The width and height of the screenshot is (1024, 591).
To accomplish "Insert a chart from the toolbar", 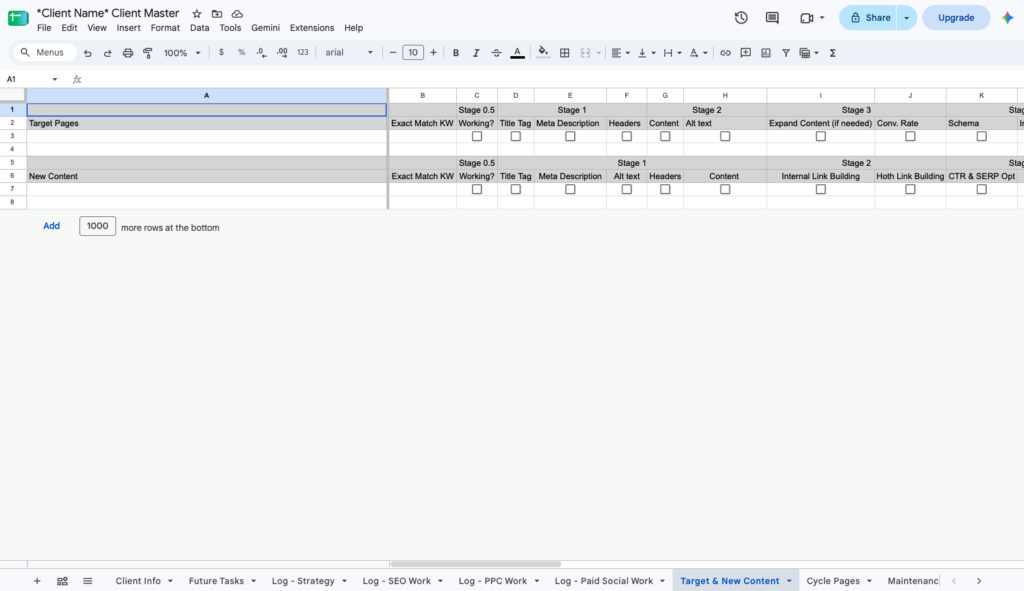I will [x=766, y=53].
